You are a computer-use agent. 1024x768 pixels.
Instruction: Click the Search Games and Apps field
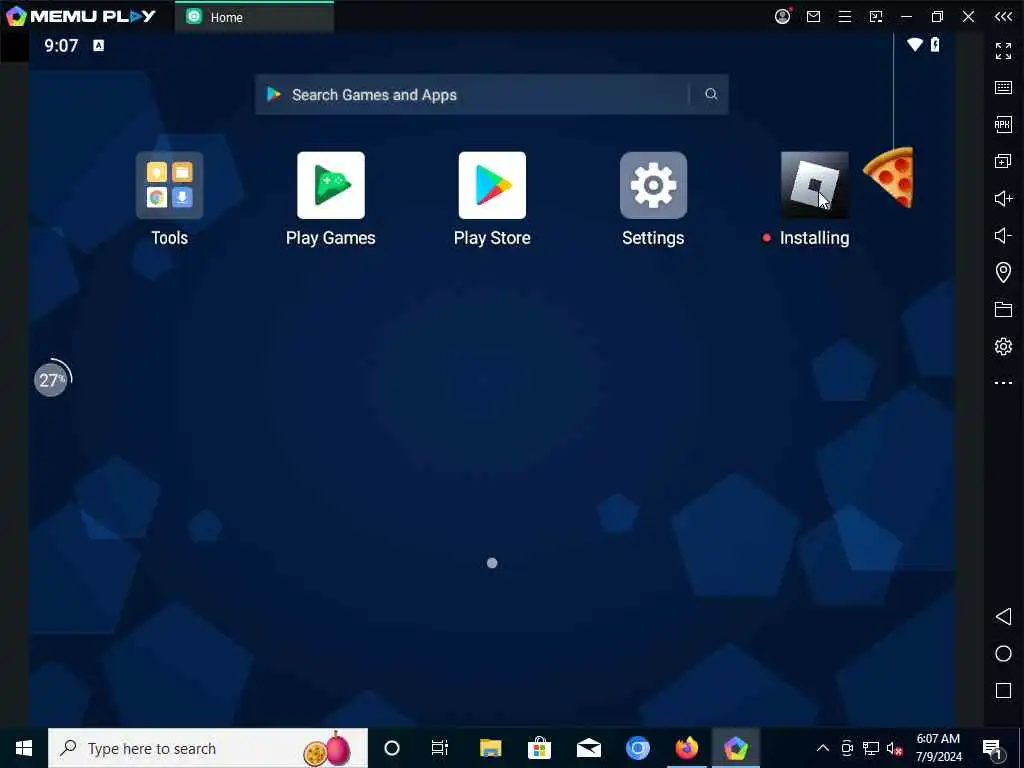point(491,95)
